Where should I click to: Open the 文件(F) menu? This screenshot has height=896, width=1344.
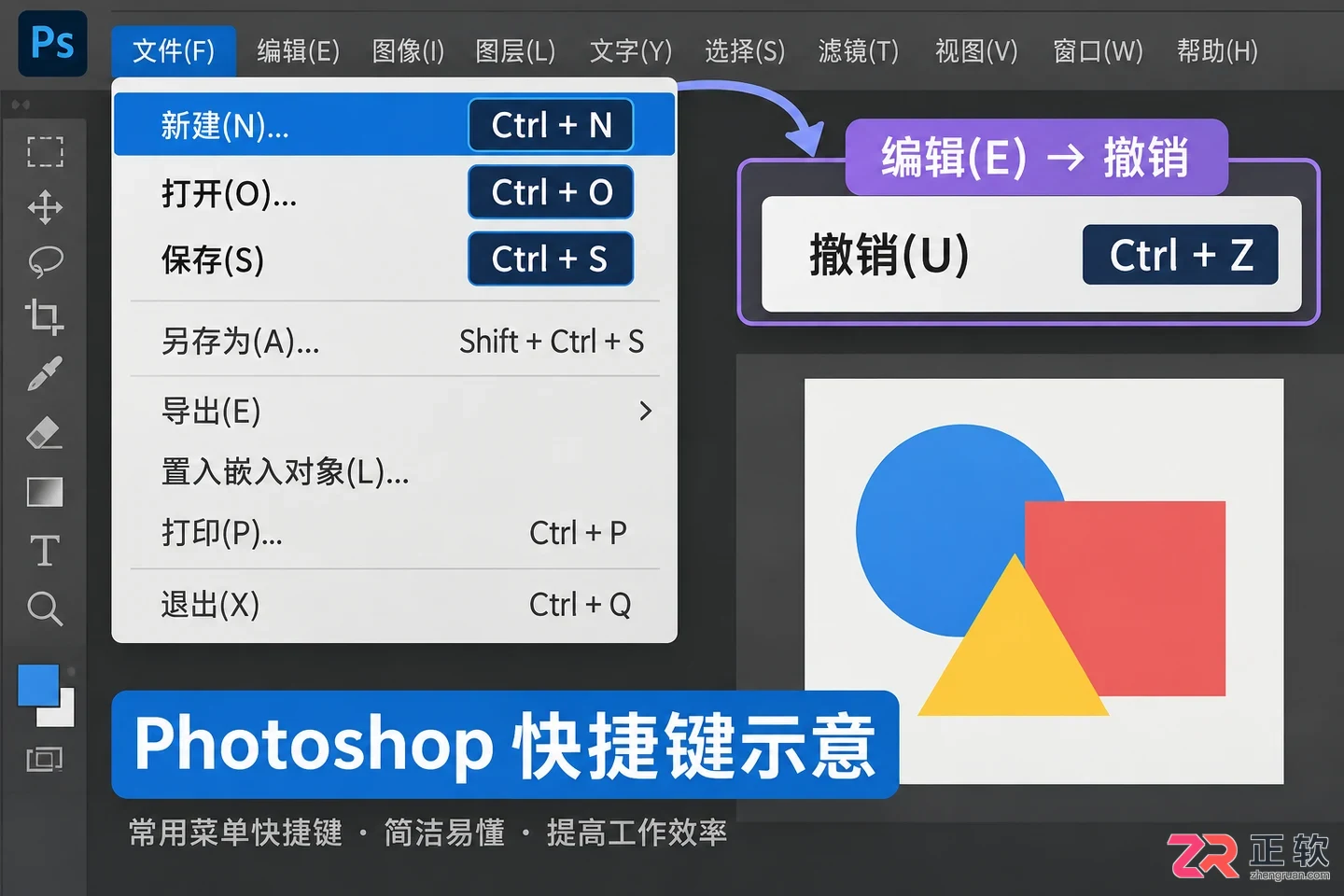[174, 50]
